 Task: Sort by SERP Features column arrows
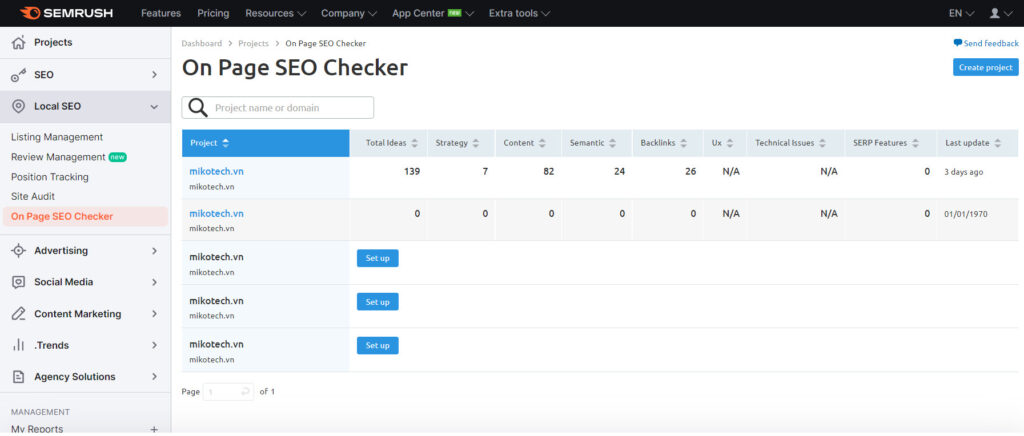click(x=916, y=143)
